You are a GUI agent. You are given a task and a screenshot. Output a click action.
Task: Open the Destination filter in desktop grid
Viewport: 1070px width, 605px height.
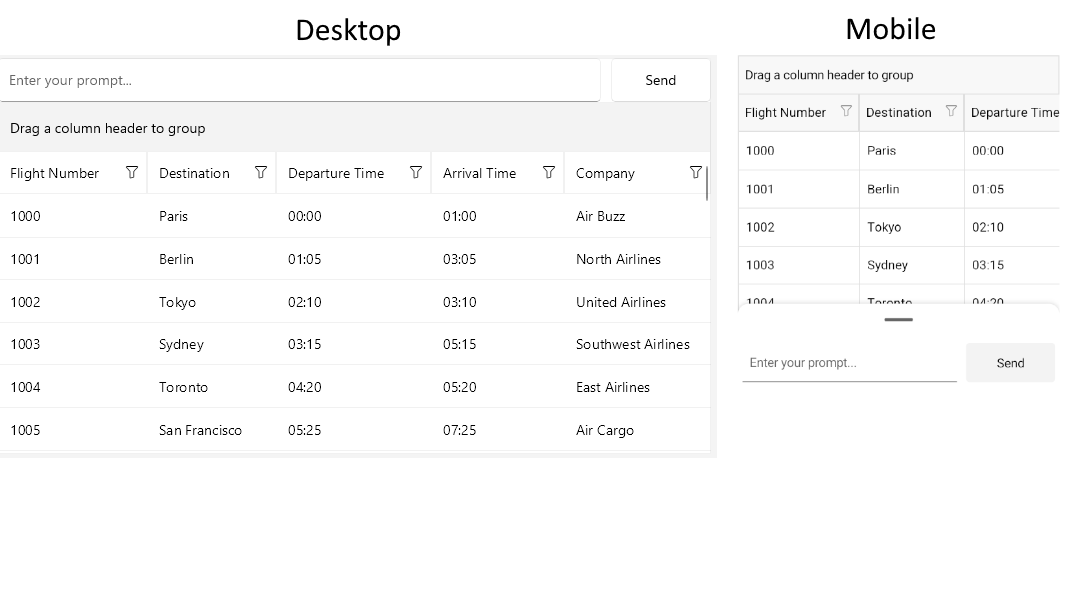(x=261, y=172)
